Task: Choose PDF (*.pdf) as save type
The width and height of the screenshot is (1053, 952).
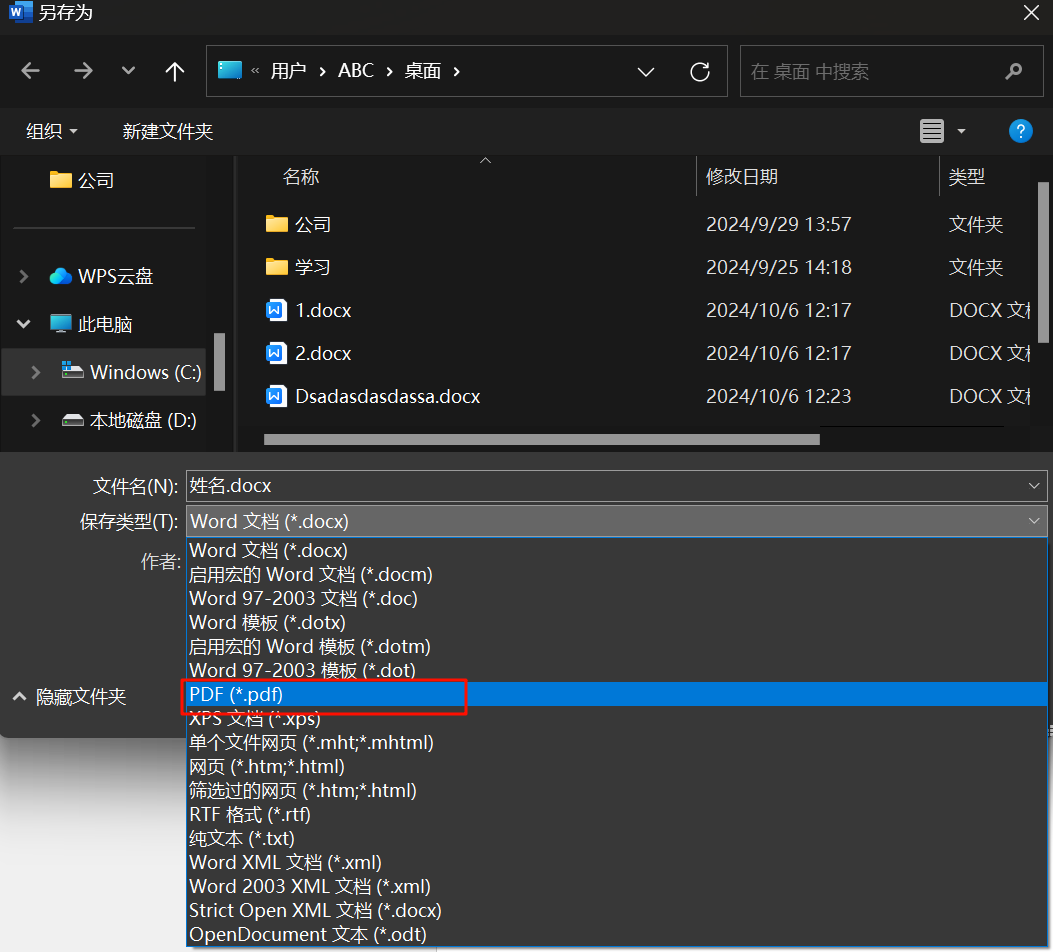Action: (x=236, y=694)
